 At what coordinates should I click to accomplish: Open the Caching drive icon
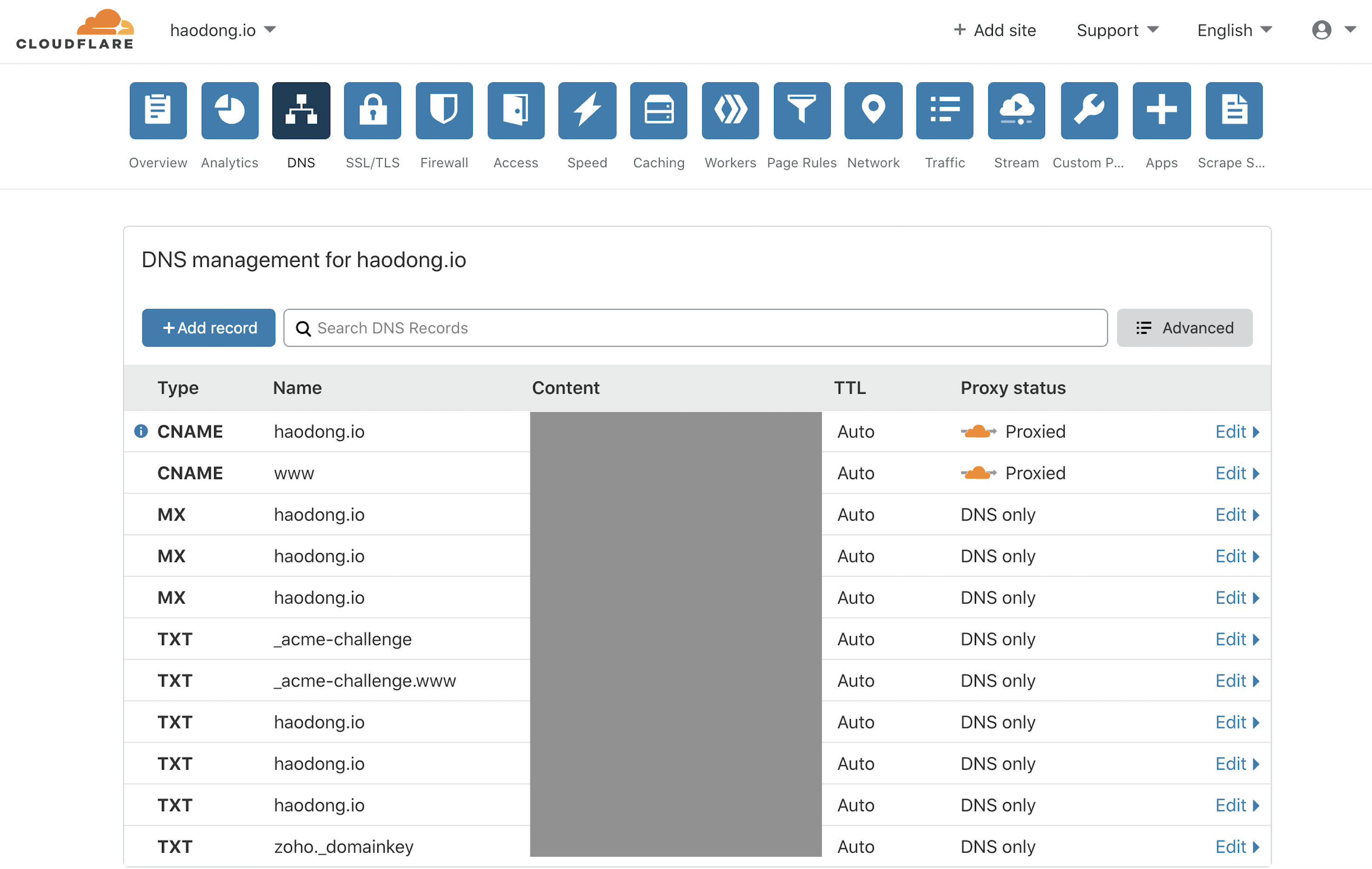pyautogui.click(x=659, y=110)
